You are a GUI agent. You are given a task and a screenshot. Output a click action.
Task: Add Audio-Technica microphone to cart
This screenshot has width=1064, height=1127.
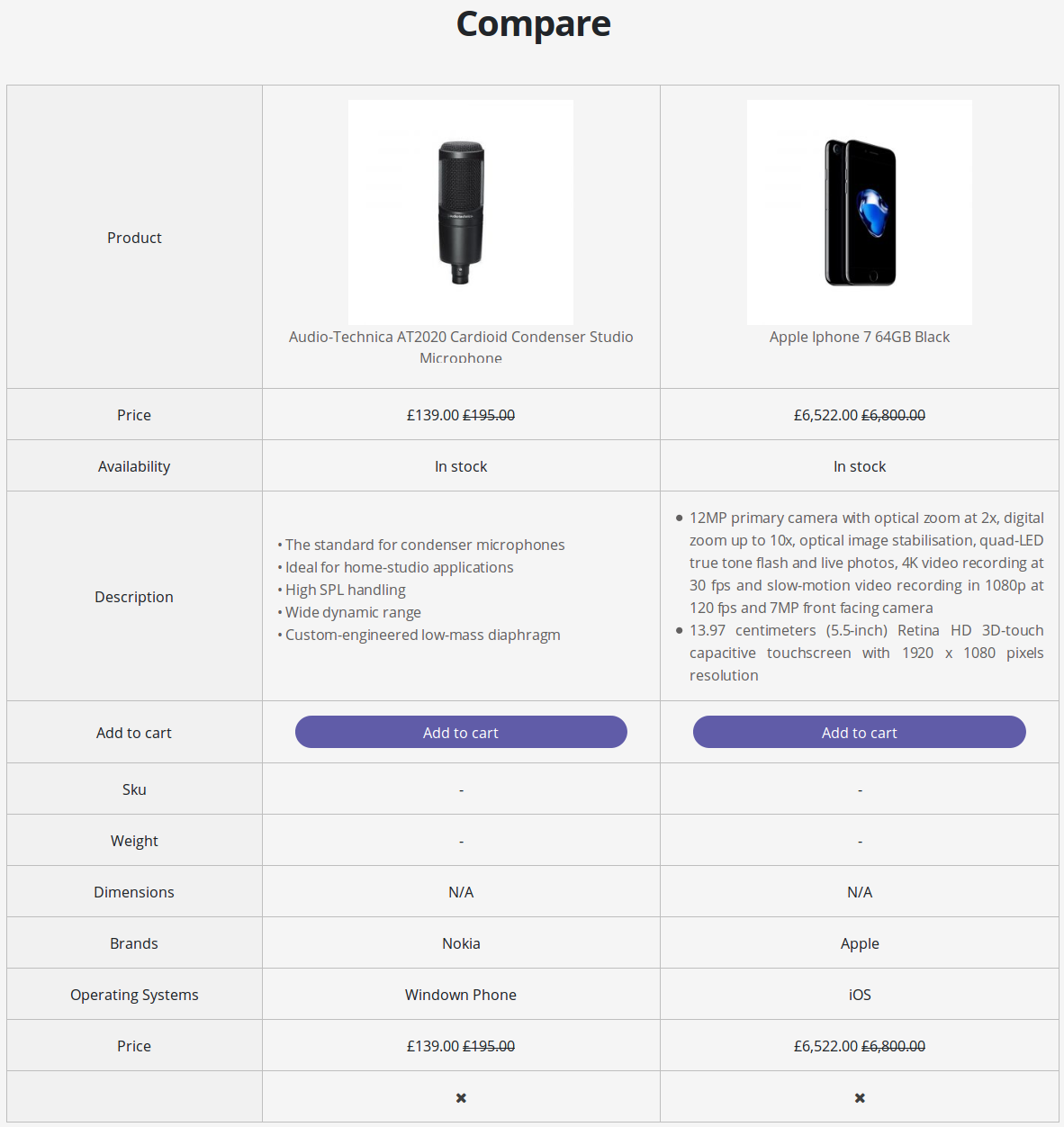pyautogui.click(x=461, y=732)
